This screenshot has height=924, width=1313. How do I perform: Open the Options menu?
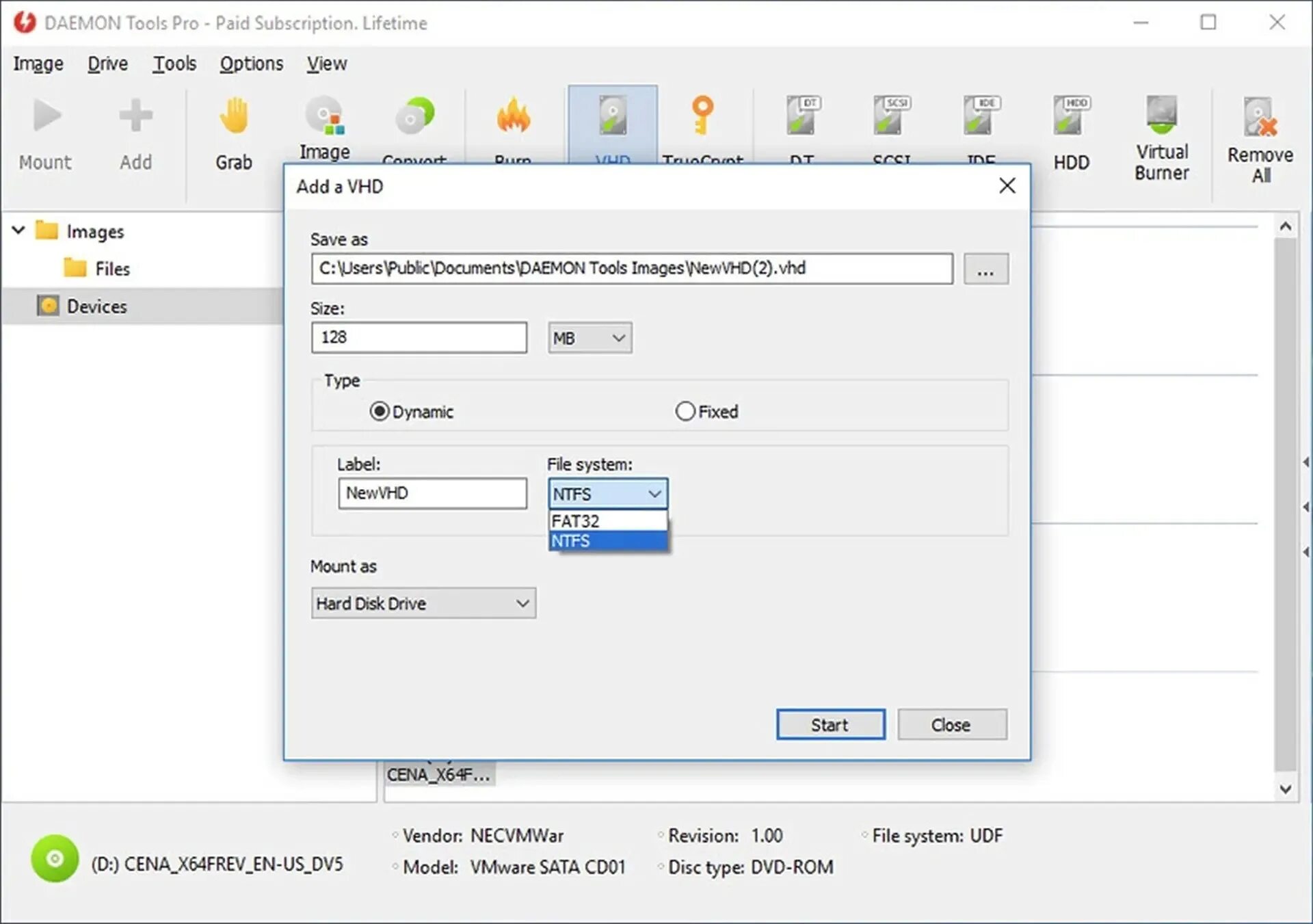(251, 64)
